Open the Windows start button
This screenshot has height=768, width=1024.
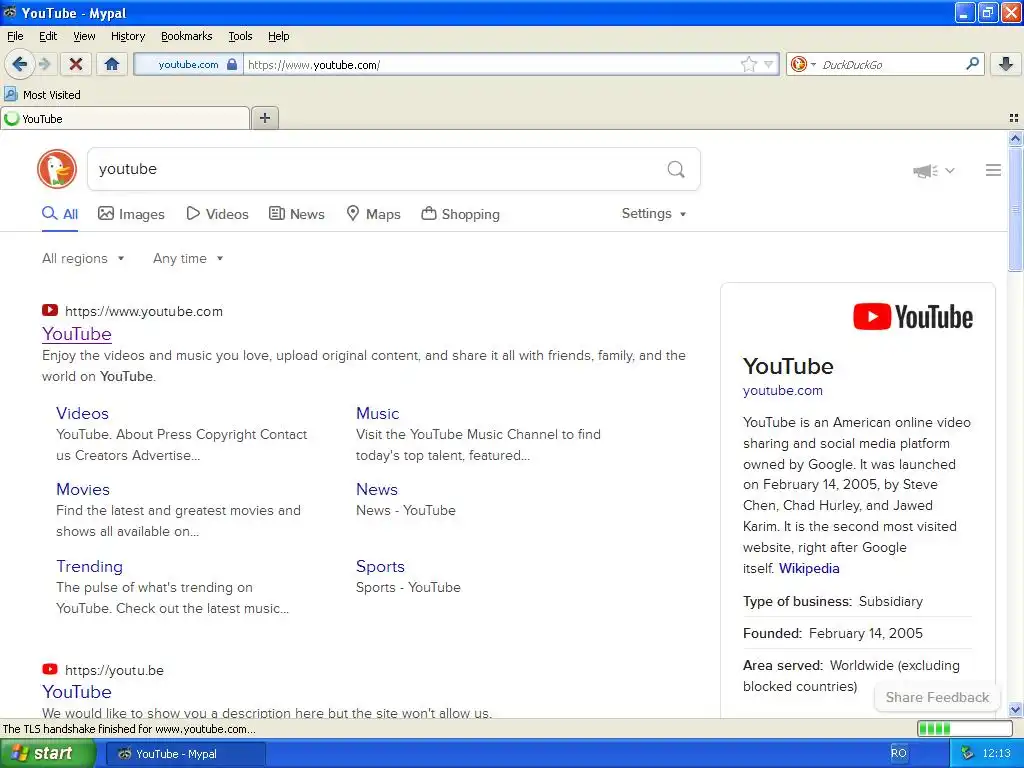48,754
